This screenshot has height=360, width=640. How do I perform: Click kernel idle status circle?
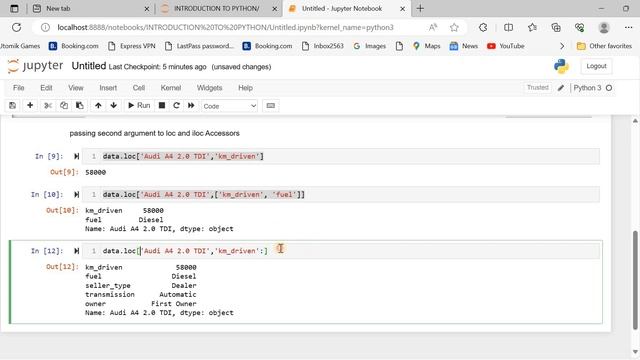click(x=609, y=88)
